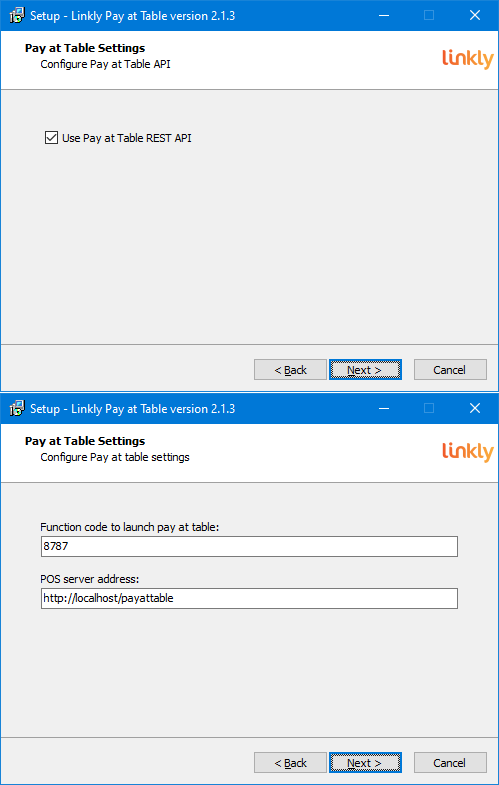This screenshot has height=785, width=499.
Task: Click the Linkly logo in the Configure Pay at table settings dialog
Action: pos(468,451)
